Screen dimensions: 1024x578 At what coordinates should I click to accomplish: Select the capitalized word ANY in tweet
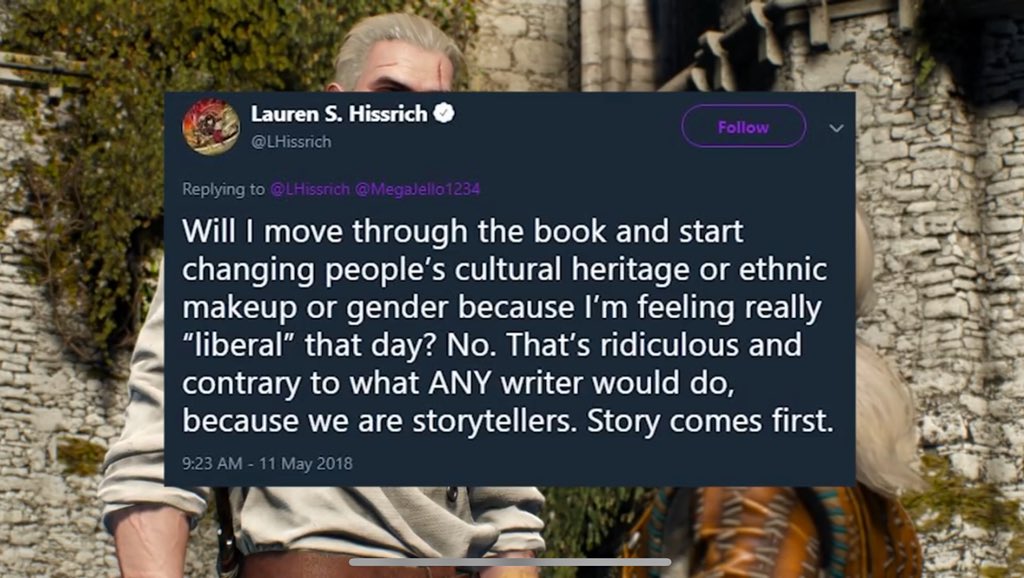click(460, 383)
